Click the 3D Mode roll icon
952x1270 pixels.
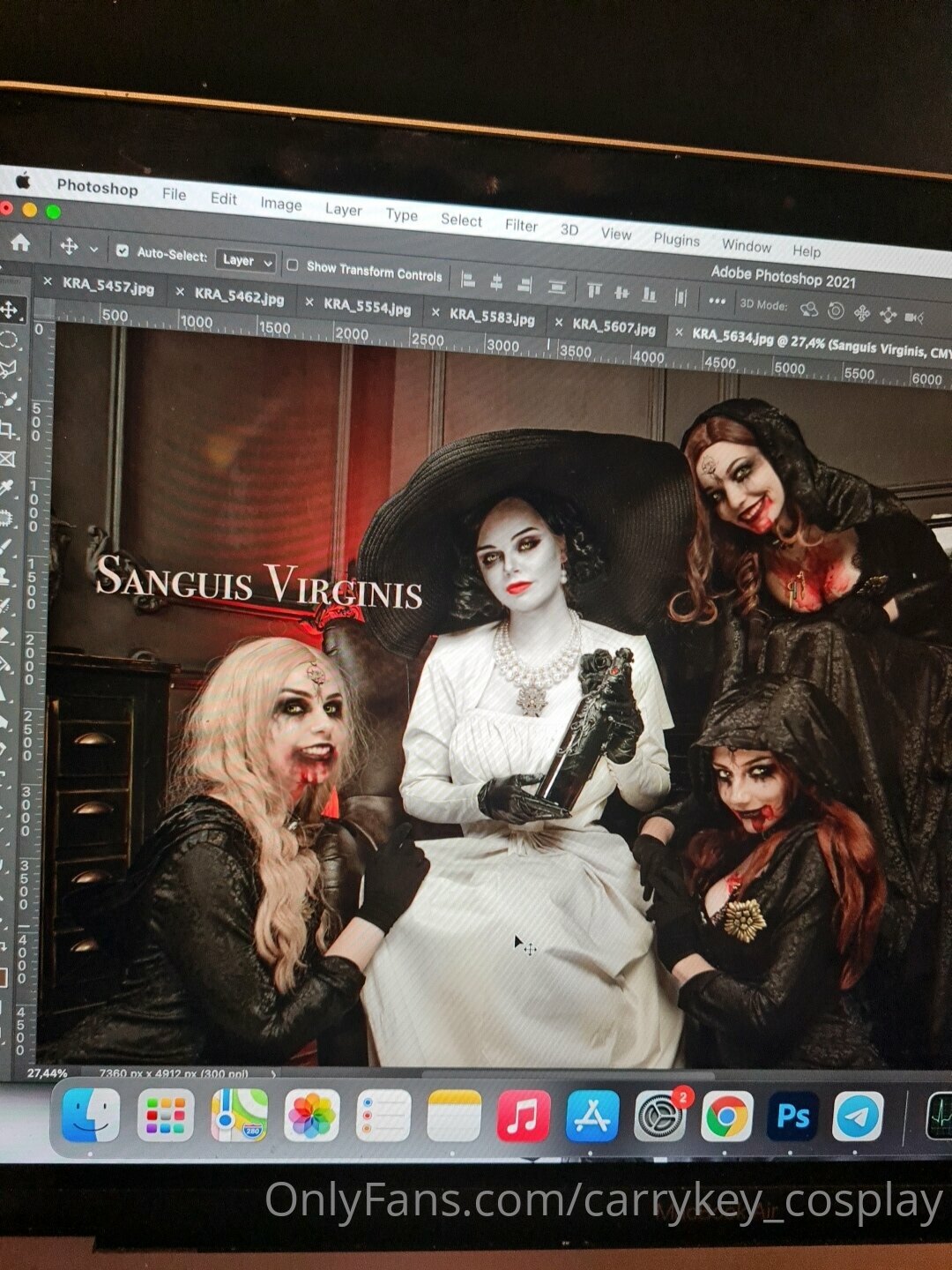[x=836, y=311]
